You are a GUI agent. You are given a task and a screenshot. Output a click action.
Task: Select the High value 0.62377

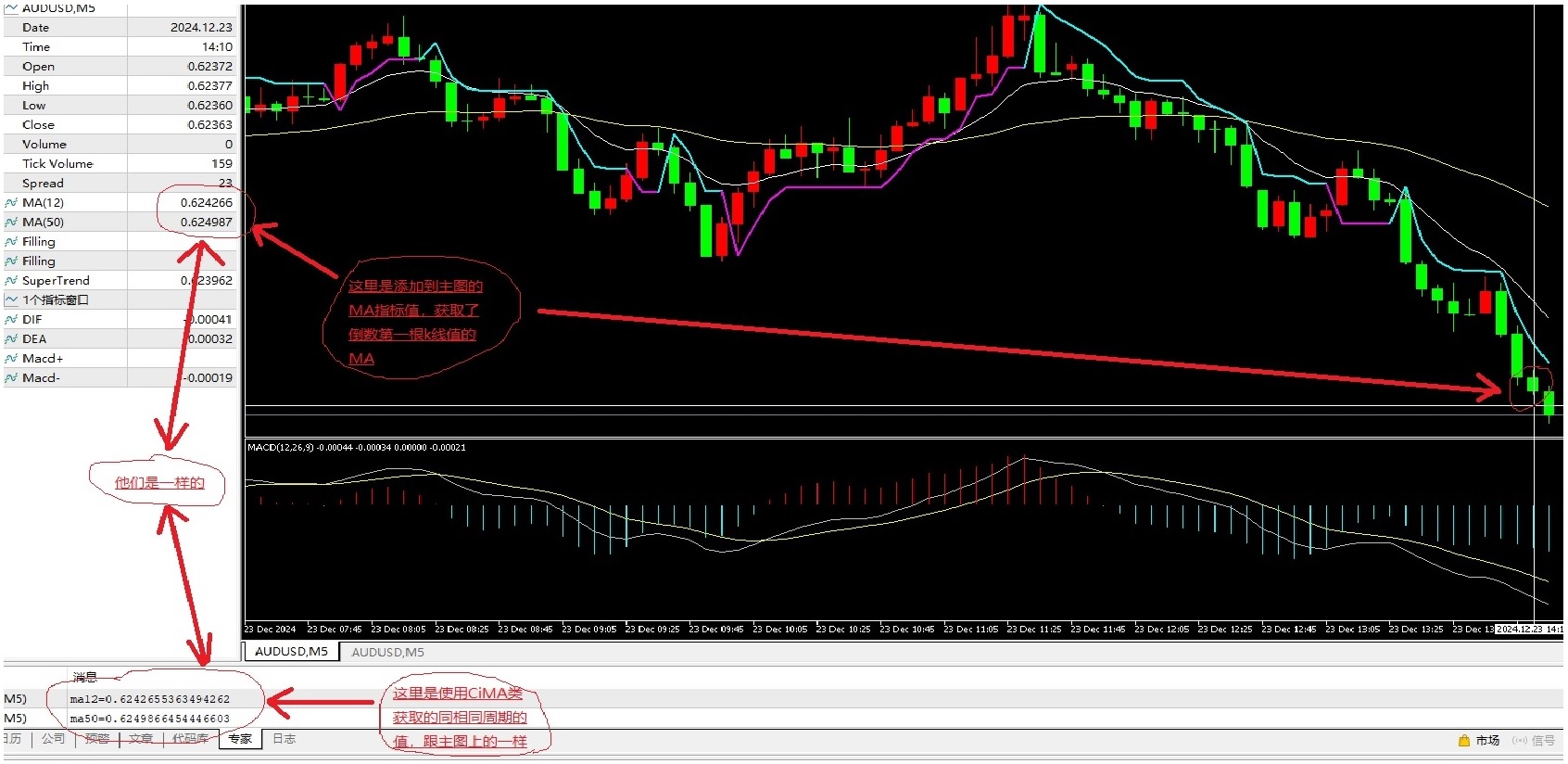point(210,86)
